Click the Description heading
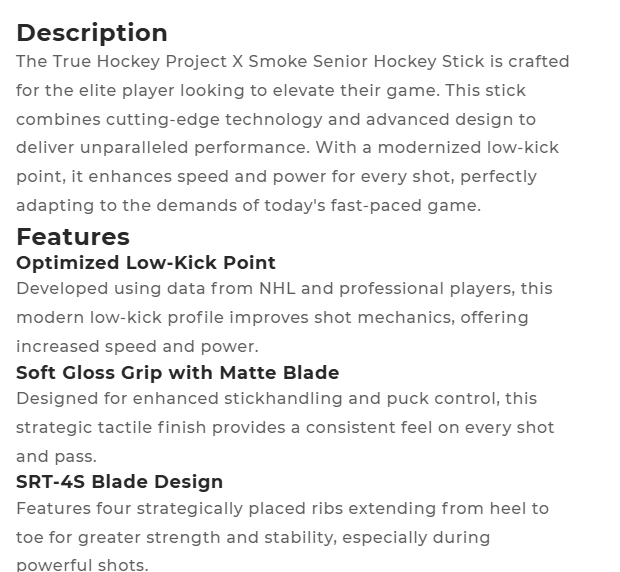 click(92, 33)
